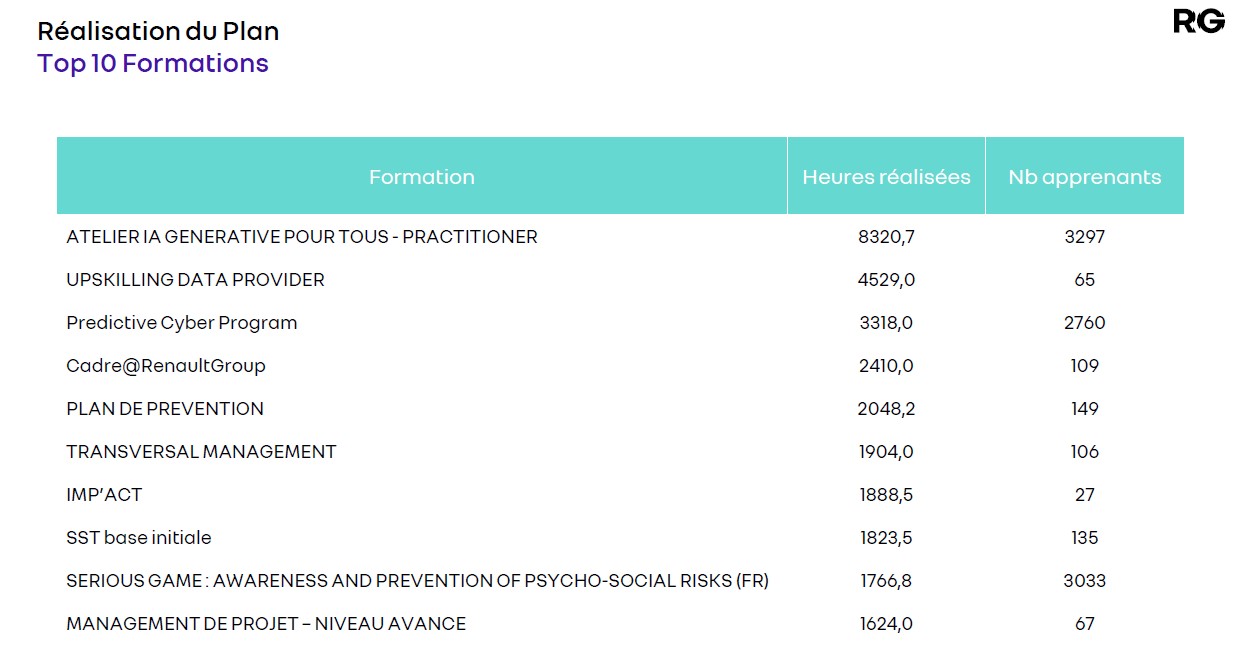Select the 3297 learners count cell
The width and height of the screenshot is (1246, 652).
[1084, 237]
